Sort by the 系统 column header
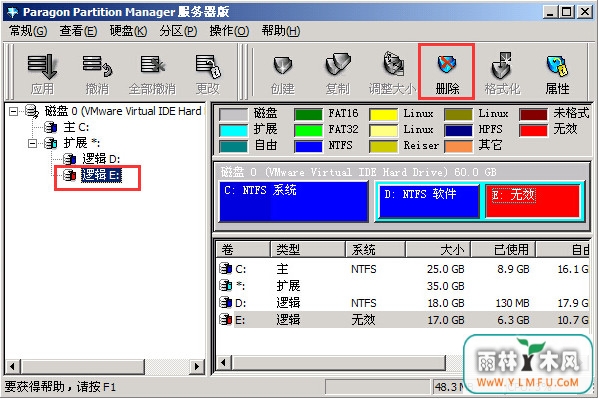Image resolution: width=598 pixels, height=399 pixels. 375,249
